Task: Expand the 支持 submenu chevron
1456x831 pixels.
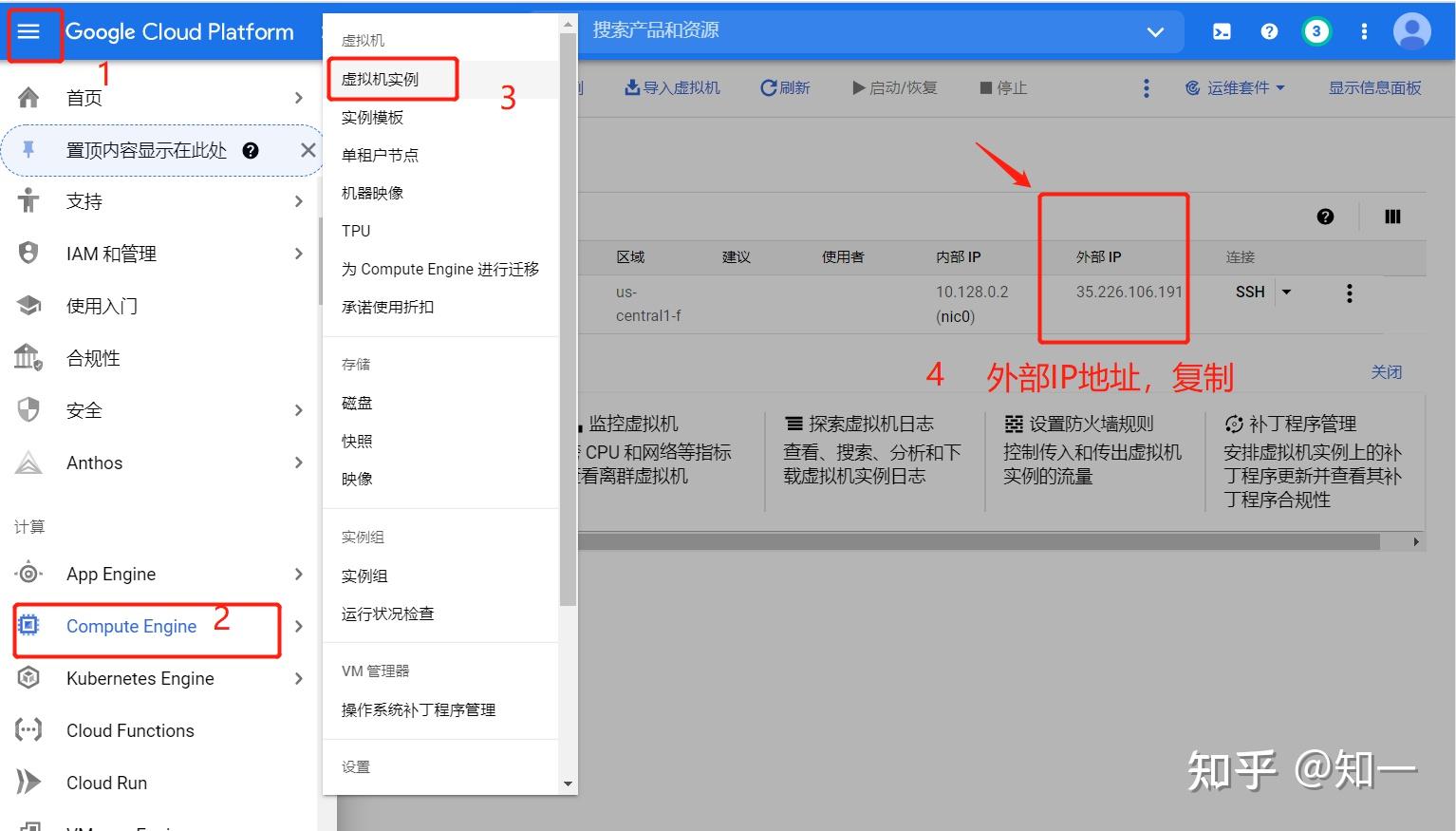Action: [298, 201]
